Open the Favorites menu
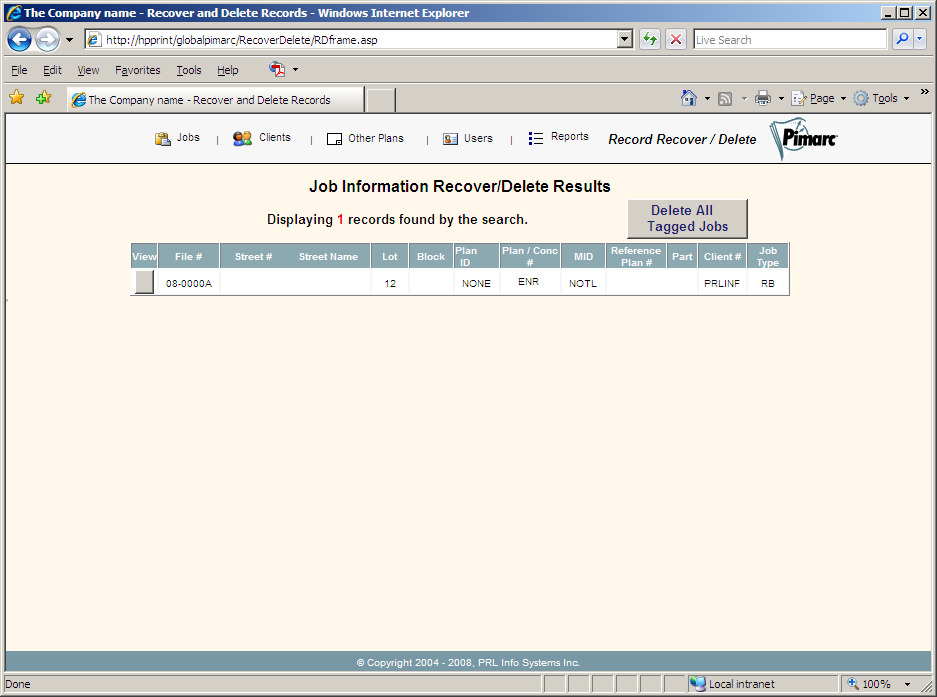The height and width of the screenshot is (697, 937). click(137, 70)
